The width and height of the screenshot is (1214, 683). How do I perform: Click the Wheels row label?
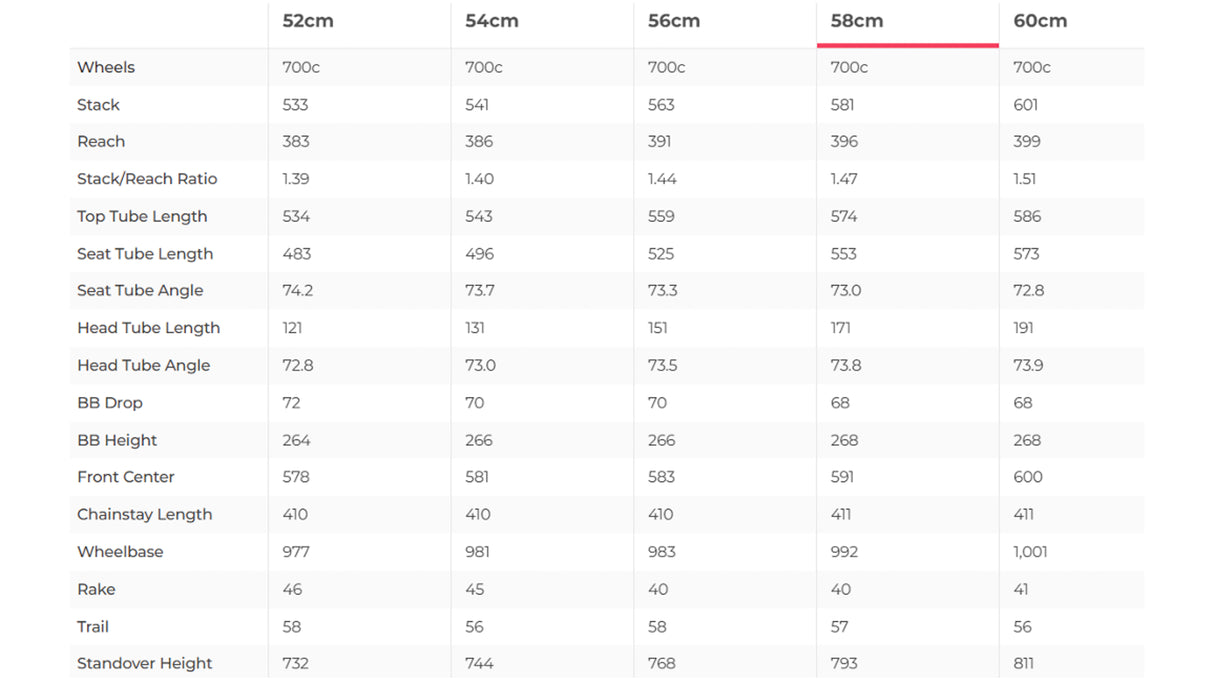coord(106,67)
